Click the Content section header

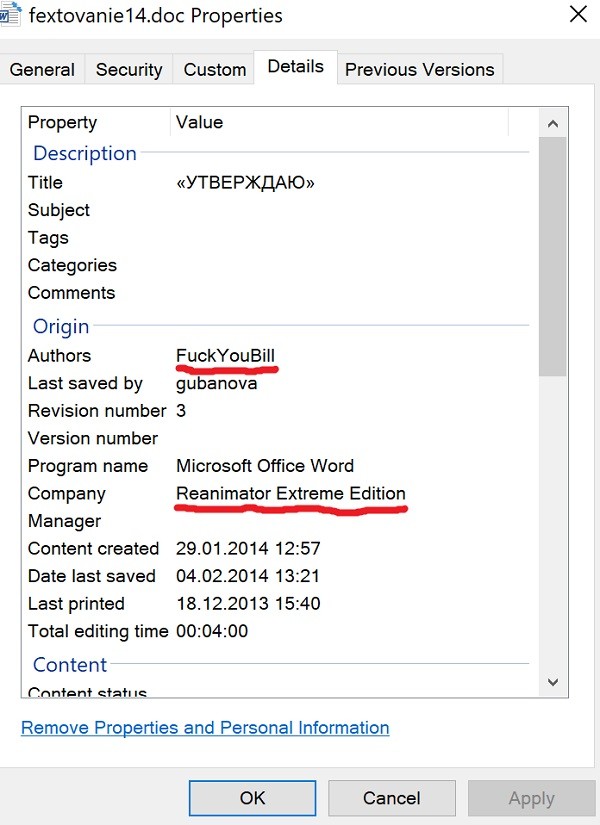70,665
